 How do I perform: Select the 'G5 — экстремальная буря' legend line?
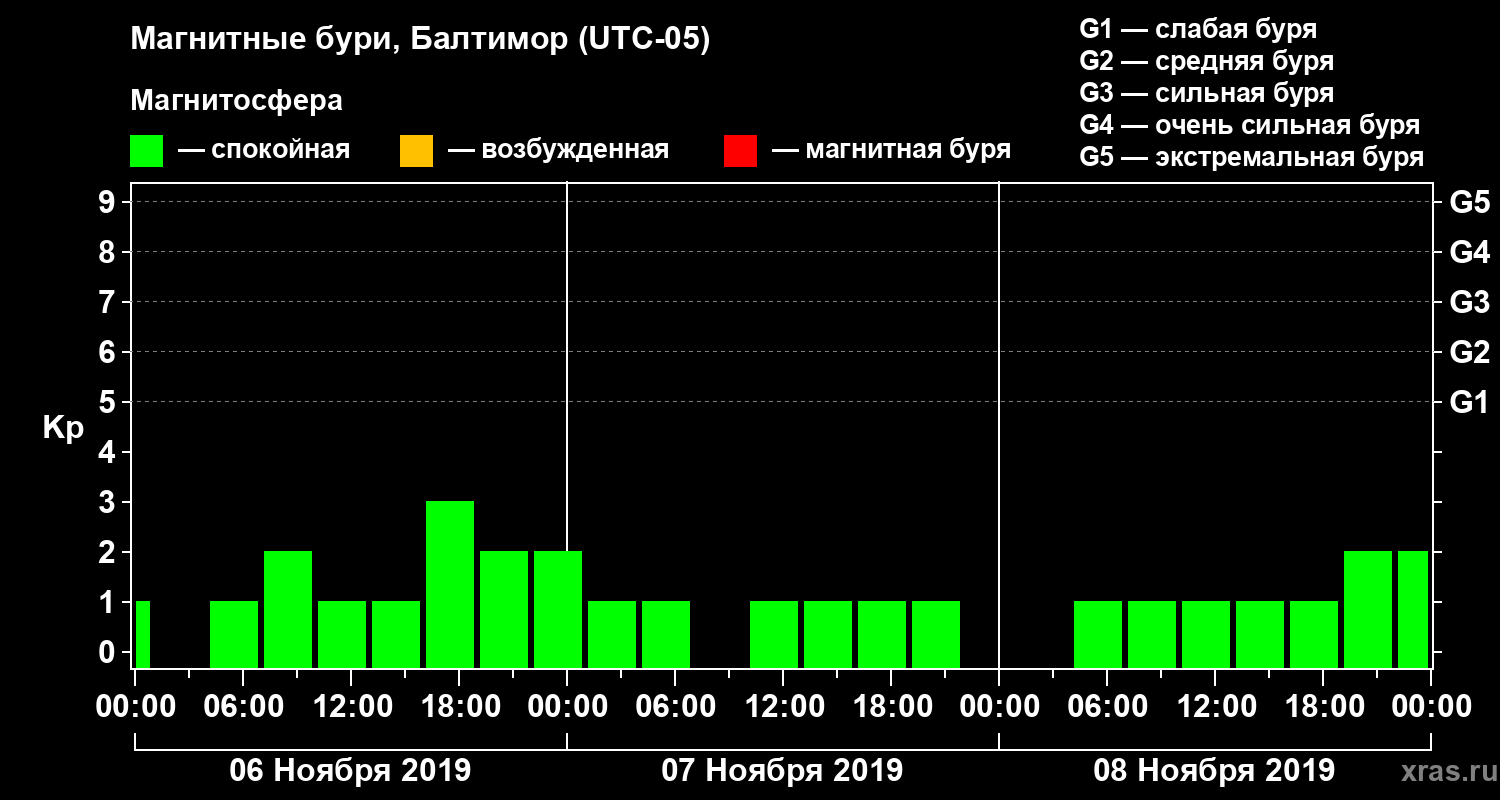coord(1251,157)
